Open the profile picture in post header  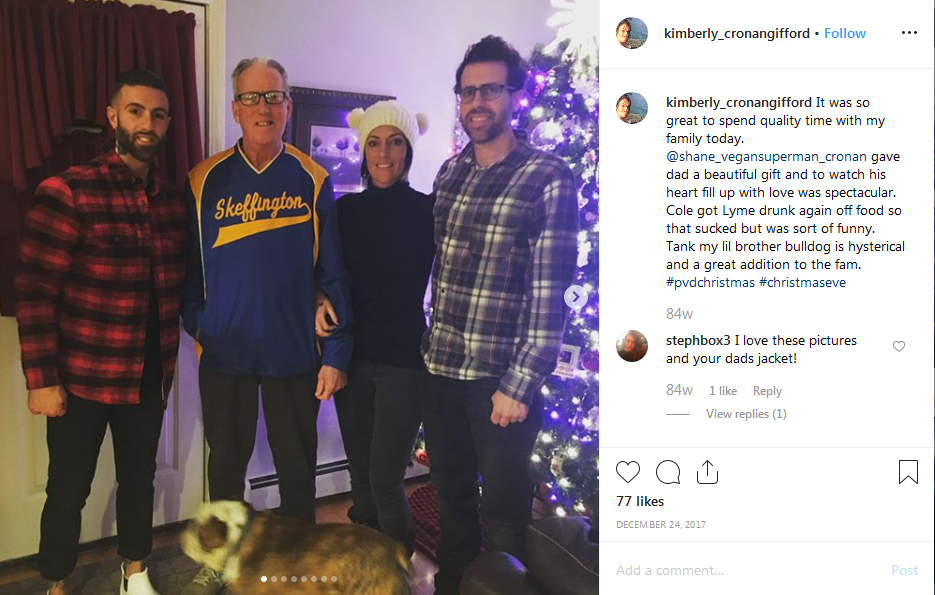[x=631, y=33]
